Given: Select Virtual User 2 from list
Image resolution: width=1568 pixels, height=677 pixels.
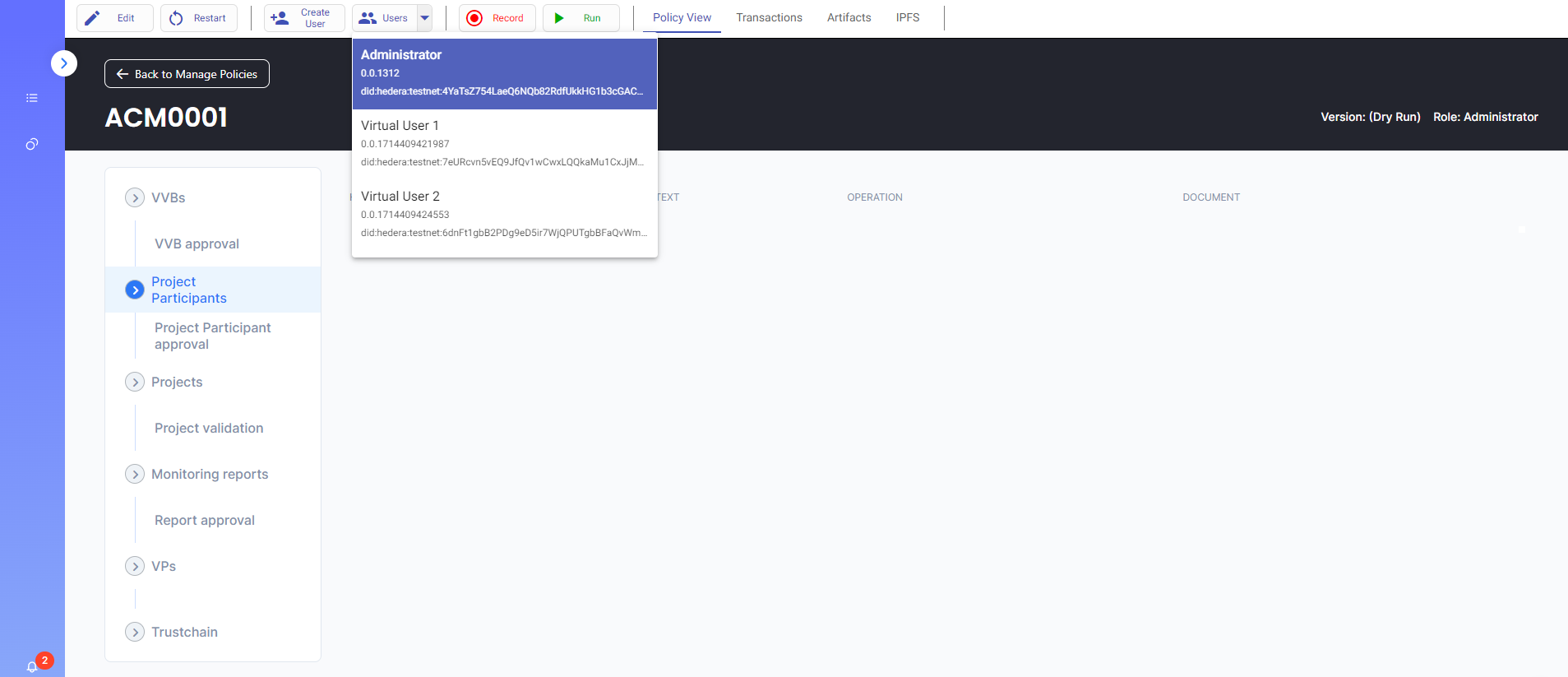Looking at the screenshot, I should tap(503, 215).
